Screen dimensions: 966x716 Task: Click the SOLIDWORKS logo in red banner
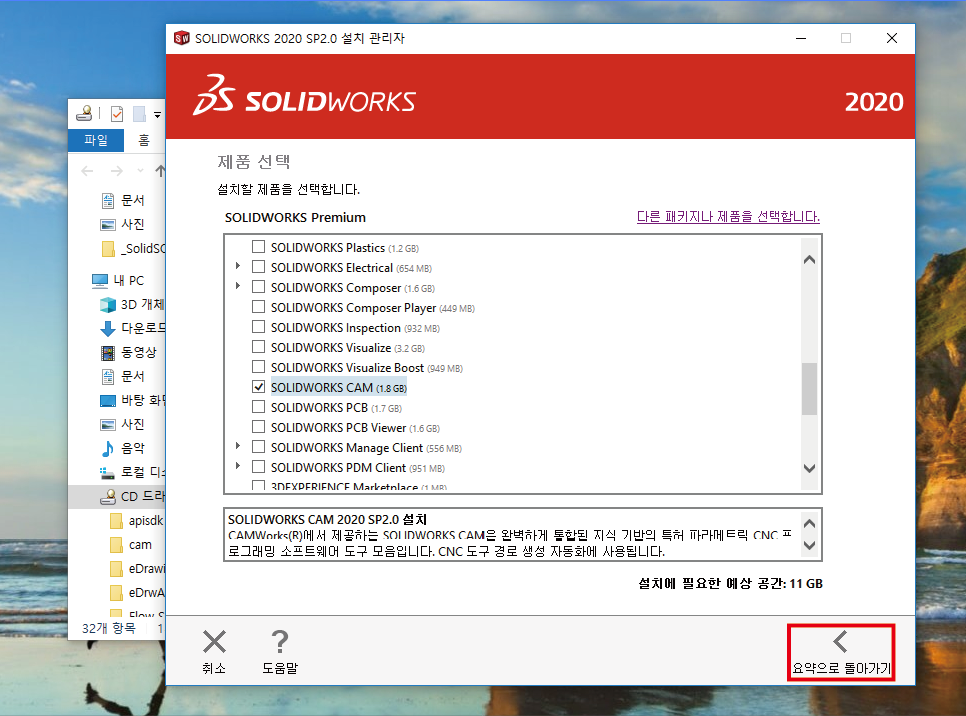[x=304, y=96]
